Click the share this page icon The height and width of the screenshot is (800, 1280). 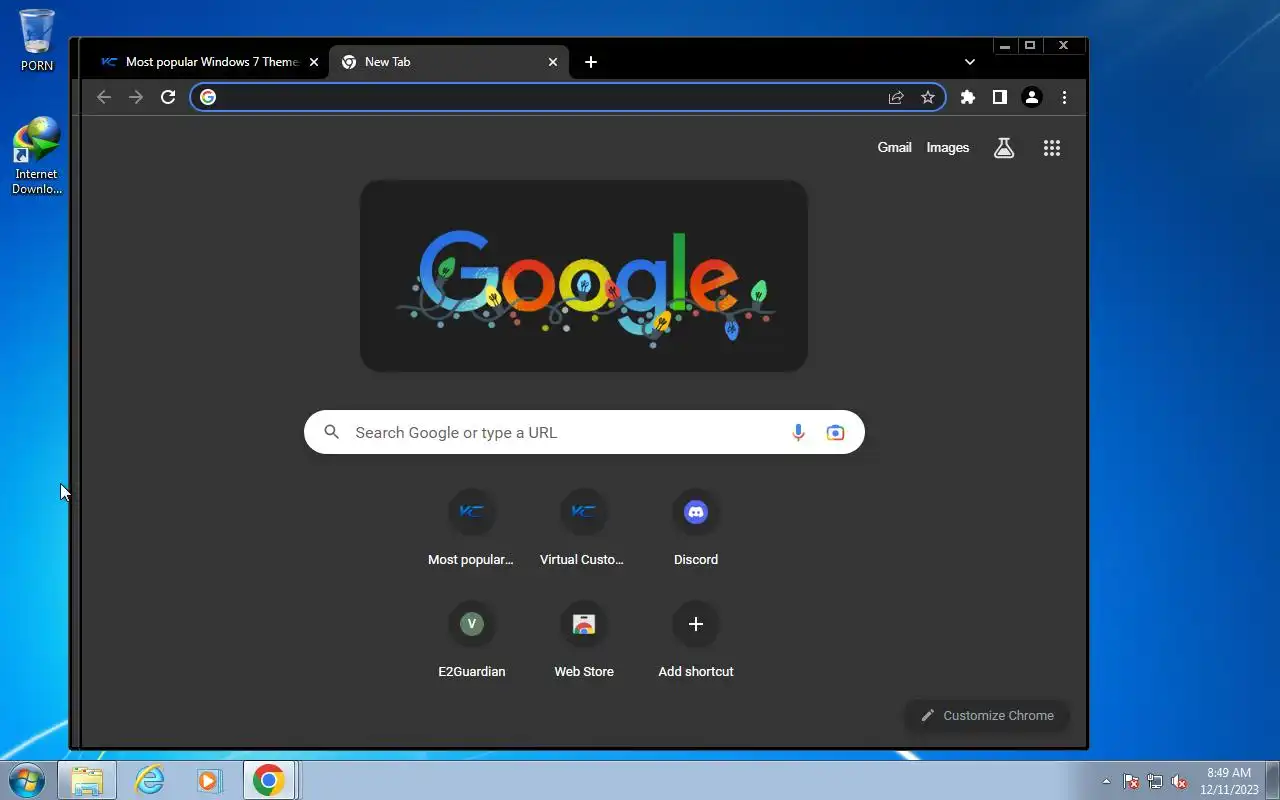896,97
